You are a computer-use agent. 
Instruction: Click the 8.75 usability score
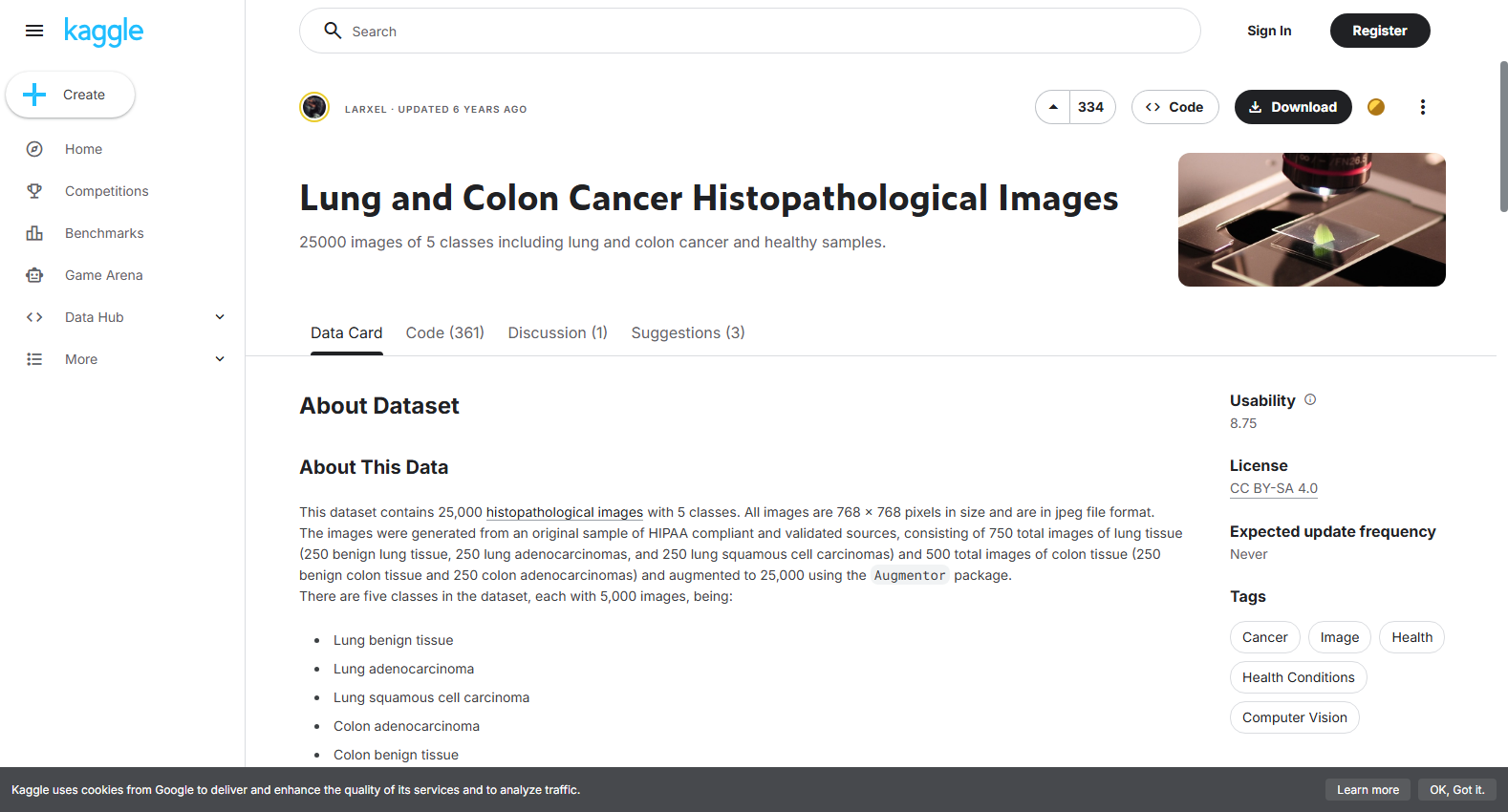point(1243,423)
